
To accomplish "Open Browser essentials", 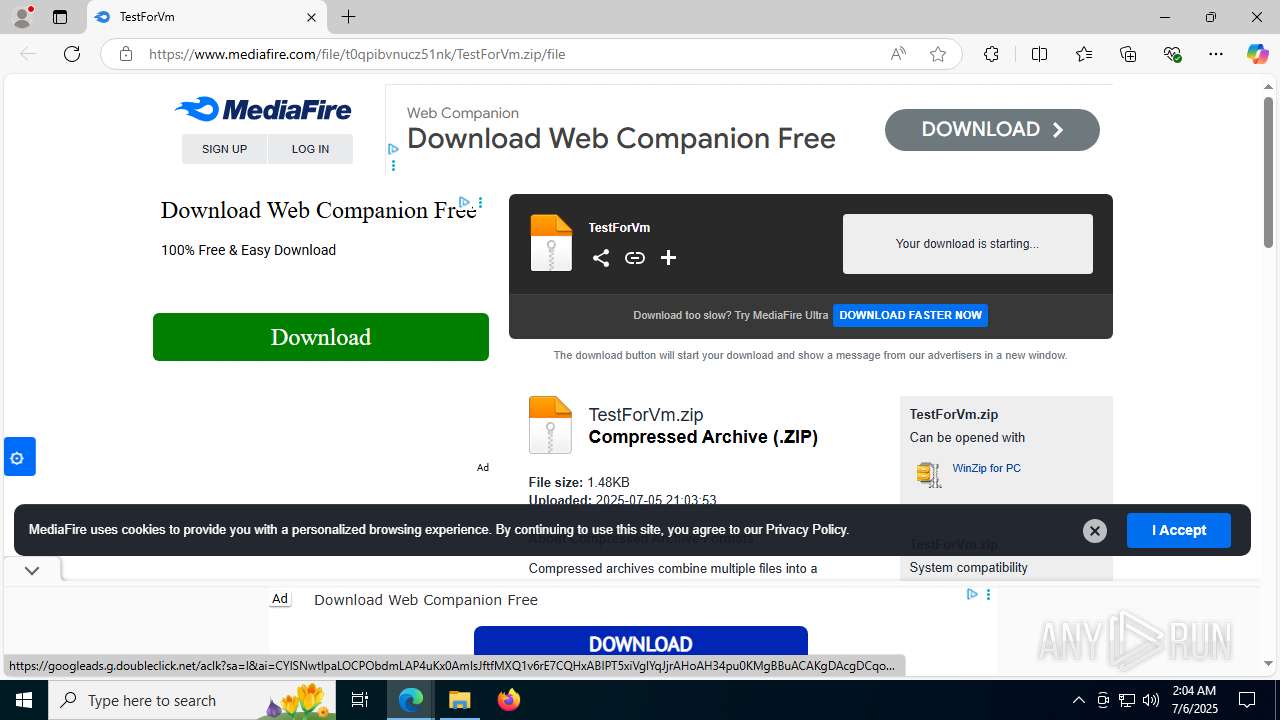I will (x=1172, y=54).
